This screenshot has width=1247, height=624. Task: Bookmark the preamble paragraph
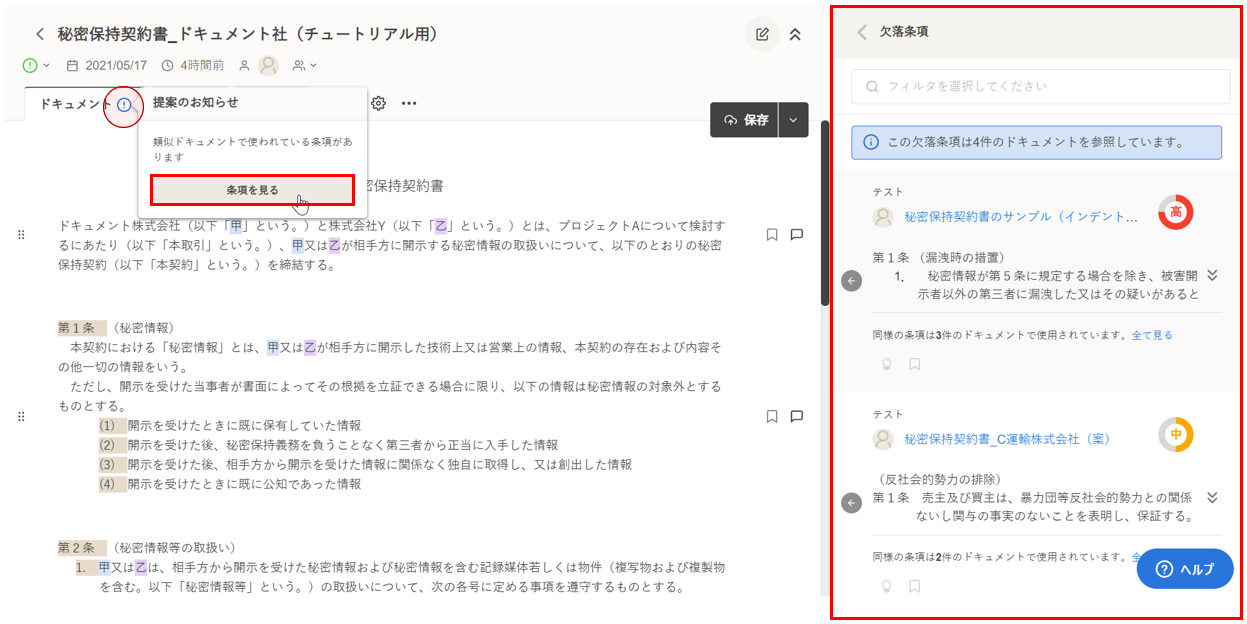pos(772,235)
